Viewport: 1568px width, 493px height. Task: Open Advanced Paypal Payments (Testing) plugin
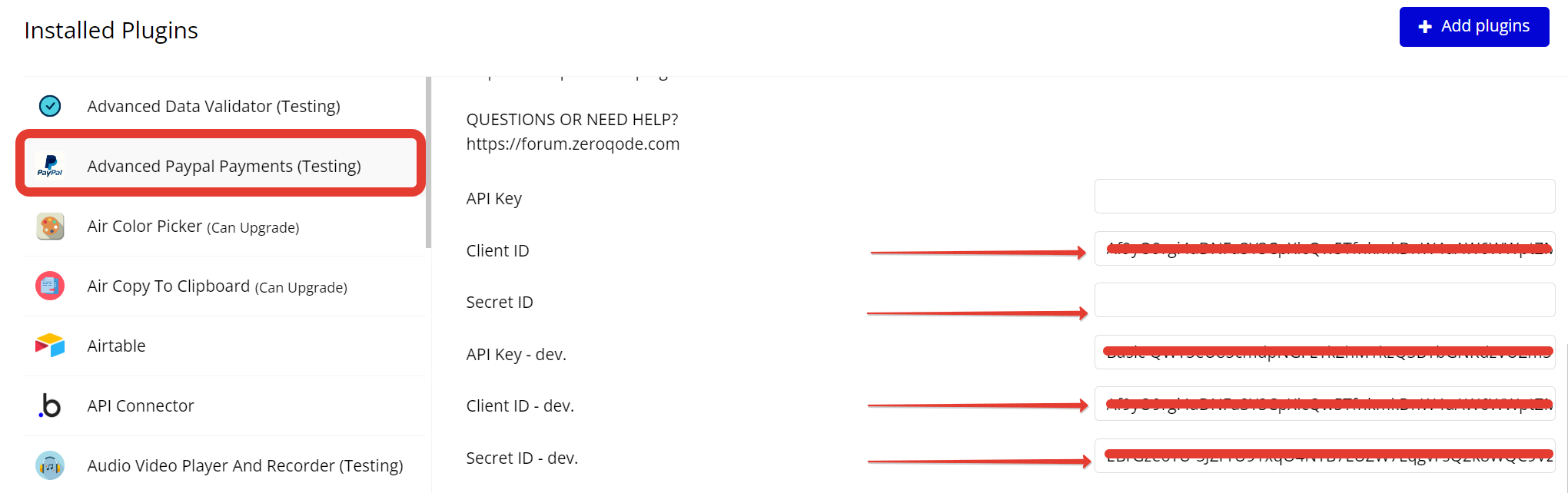[224, 166]
